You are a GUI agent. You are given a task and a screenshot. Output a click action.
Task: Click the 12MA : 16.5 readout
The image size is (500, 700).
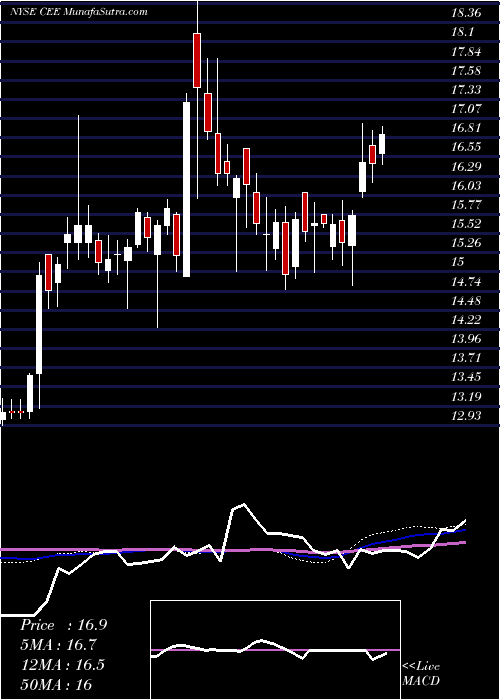tap(62, 665)
